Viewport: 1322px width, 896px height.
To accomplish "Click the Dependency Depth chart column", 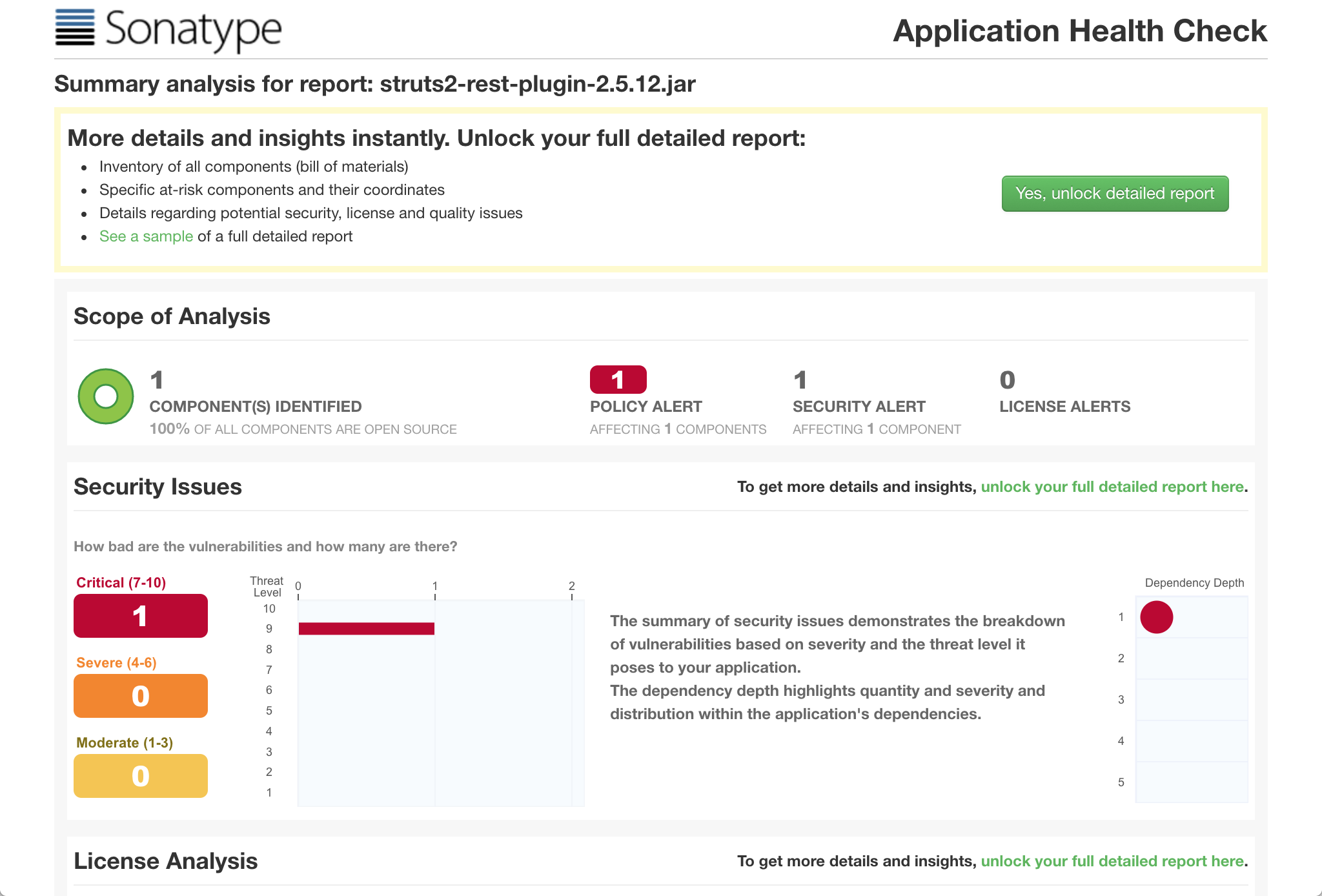I will point(1191,700).
